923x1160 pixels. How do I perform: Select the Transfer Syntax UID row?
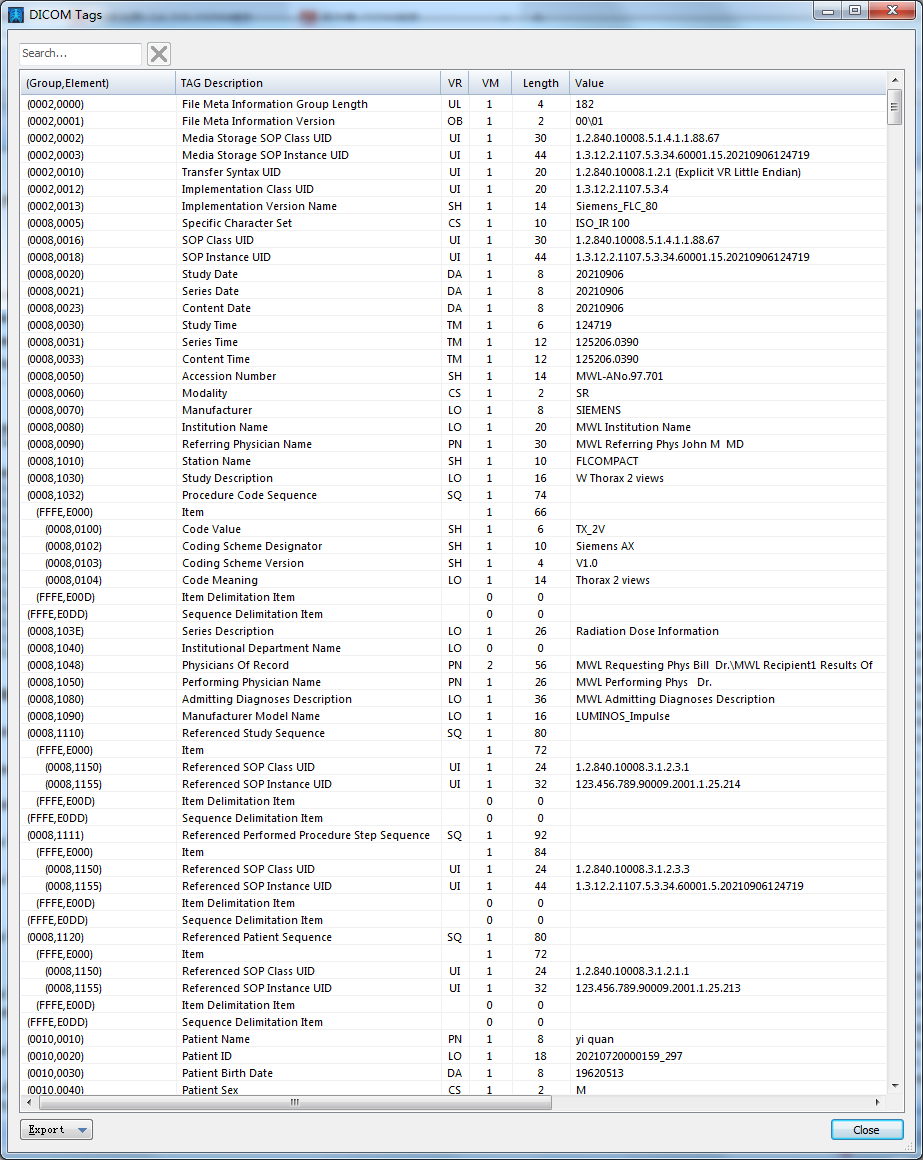(453, 172)
